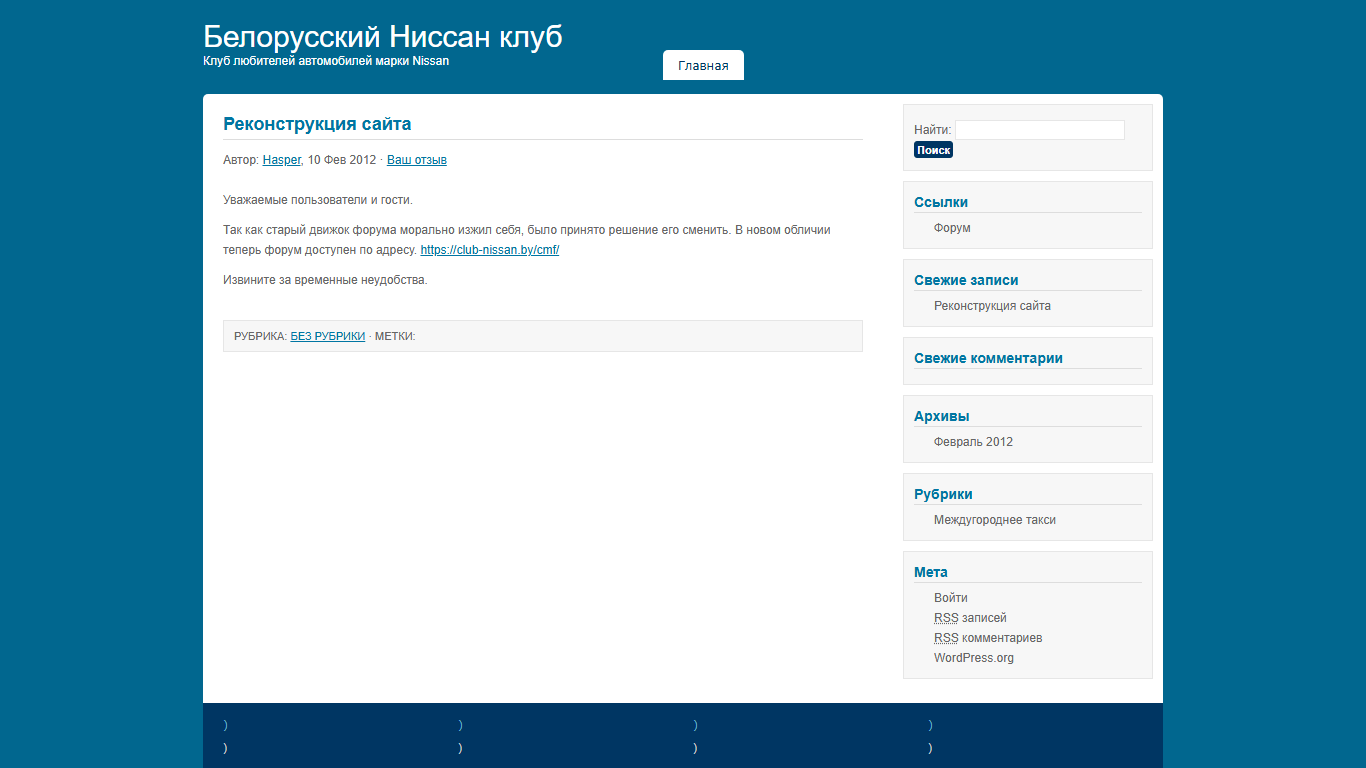Focus the Найти search input field

click(x=1040, y=130)
